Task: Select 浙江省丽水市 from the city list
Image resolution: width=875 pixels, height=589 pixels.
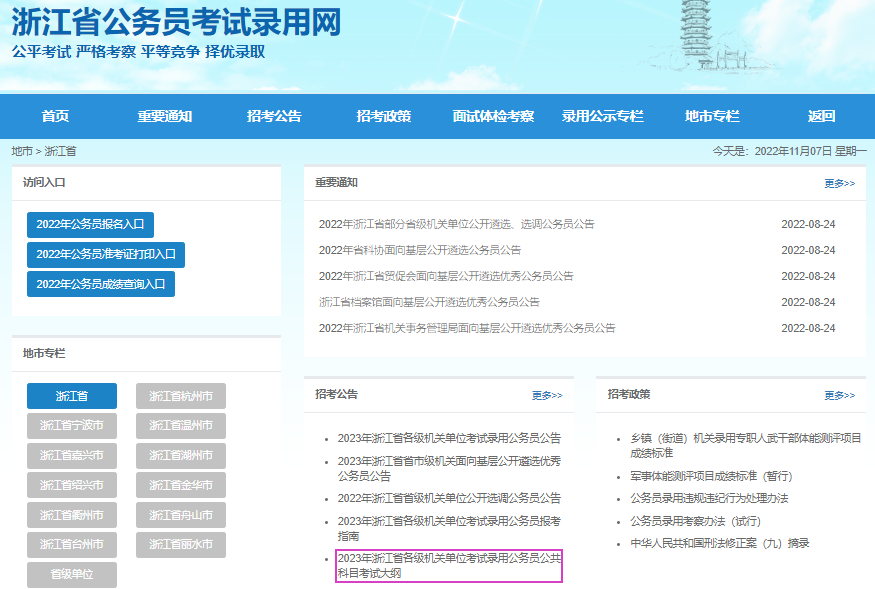Action: pos(181,545)
